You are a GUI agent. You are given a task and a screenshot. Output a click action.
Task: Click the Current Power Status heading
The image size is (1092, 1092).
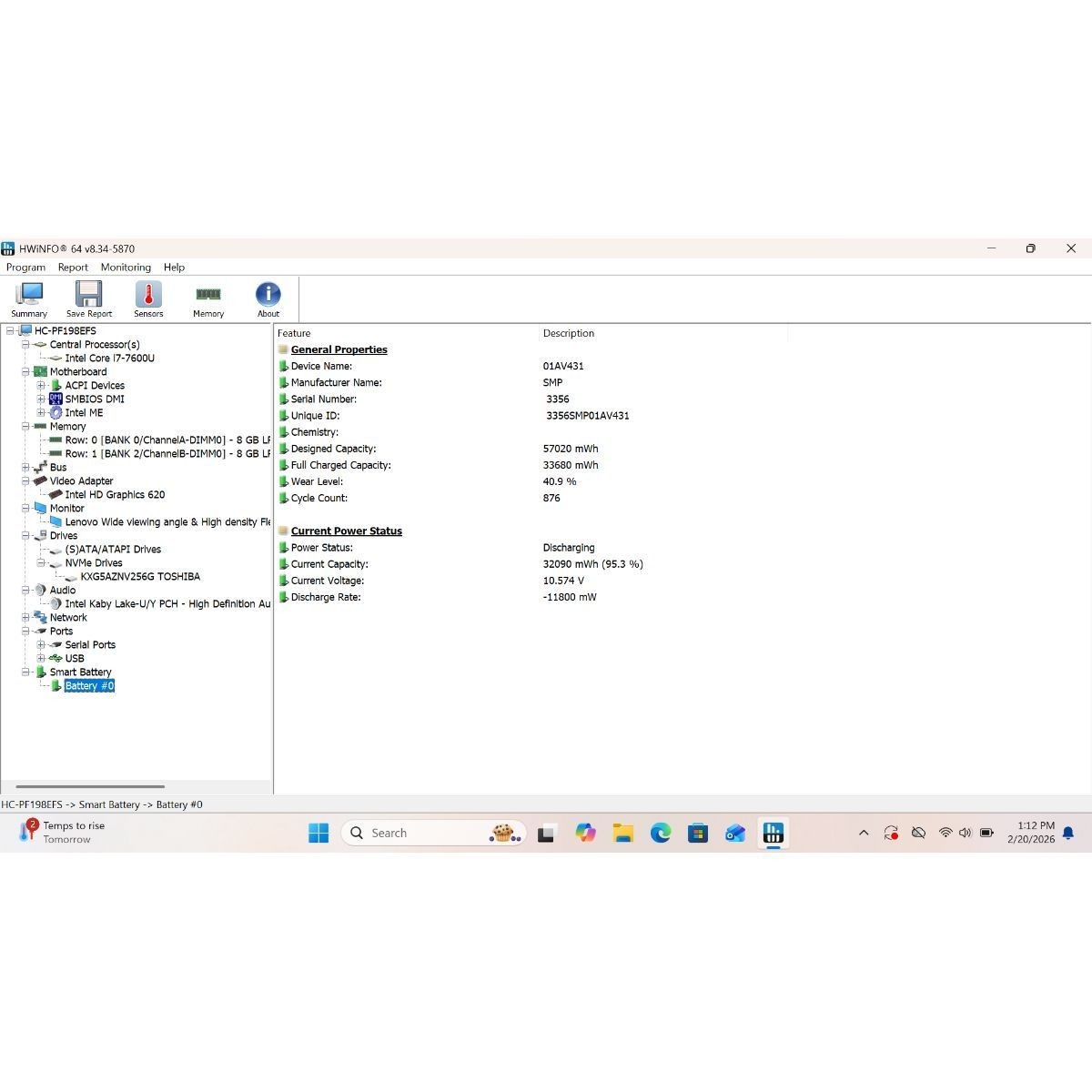point(346,531)
